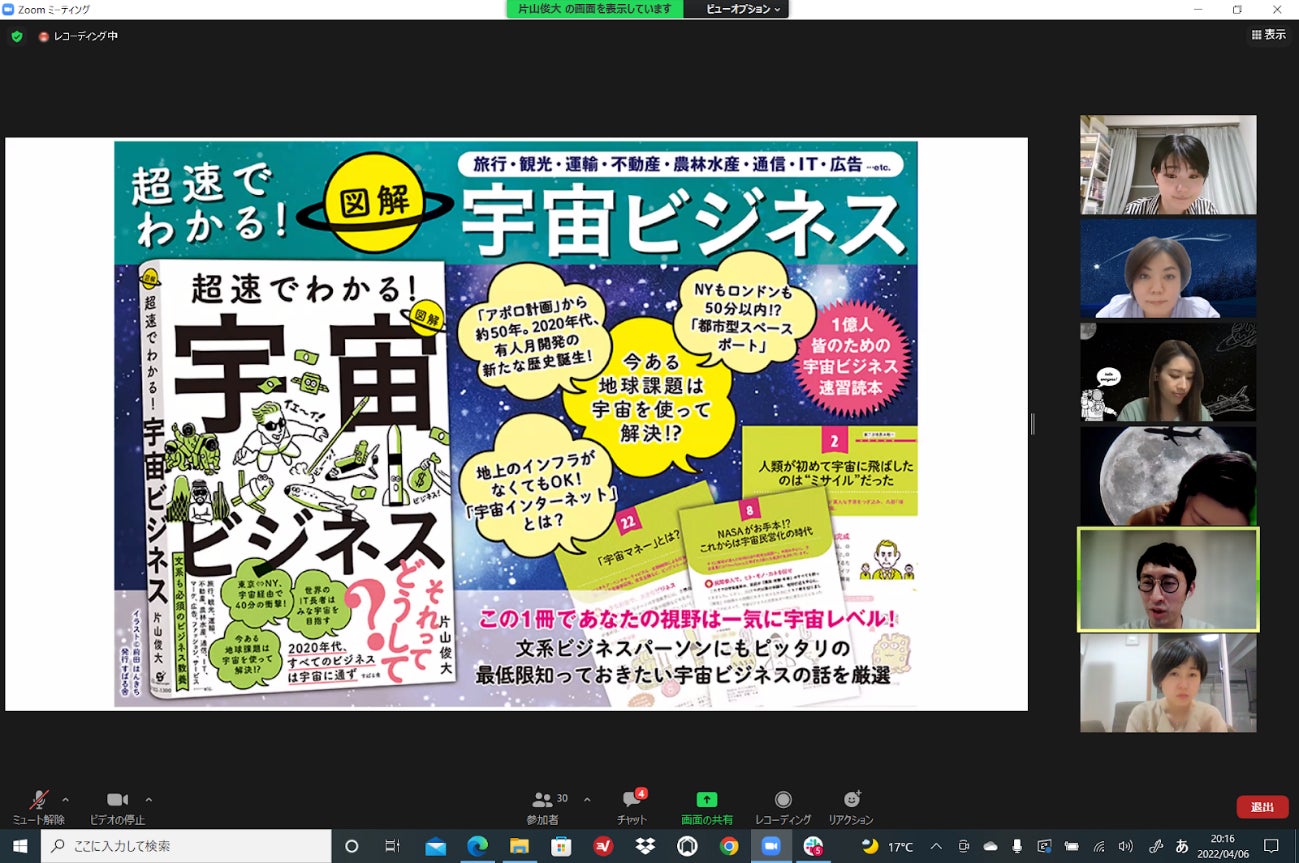
Task: Click the green shared-screen notice banner
Action: pos(595,9)
